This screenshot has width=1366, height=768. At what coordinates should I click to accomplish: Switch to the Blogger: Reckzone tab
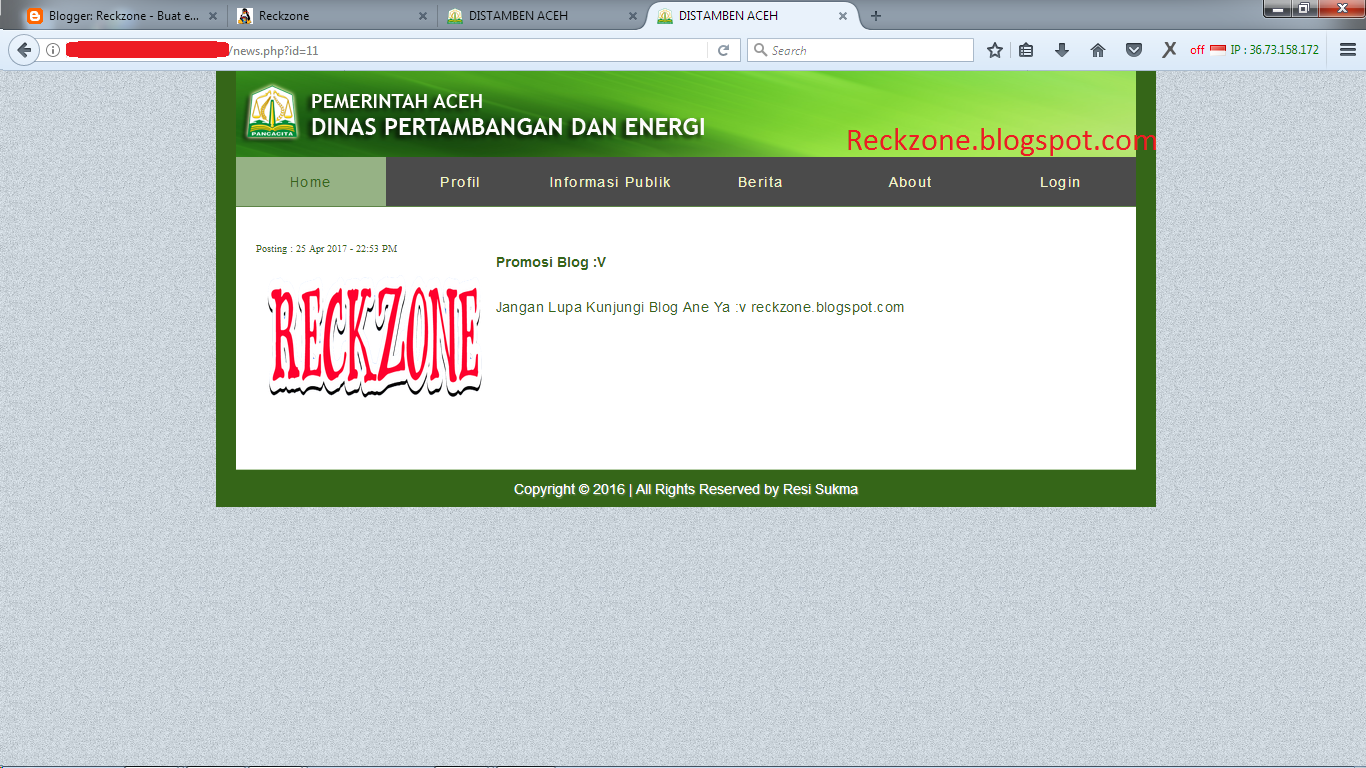(x=120, y=16)
